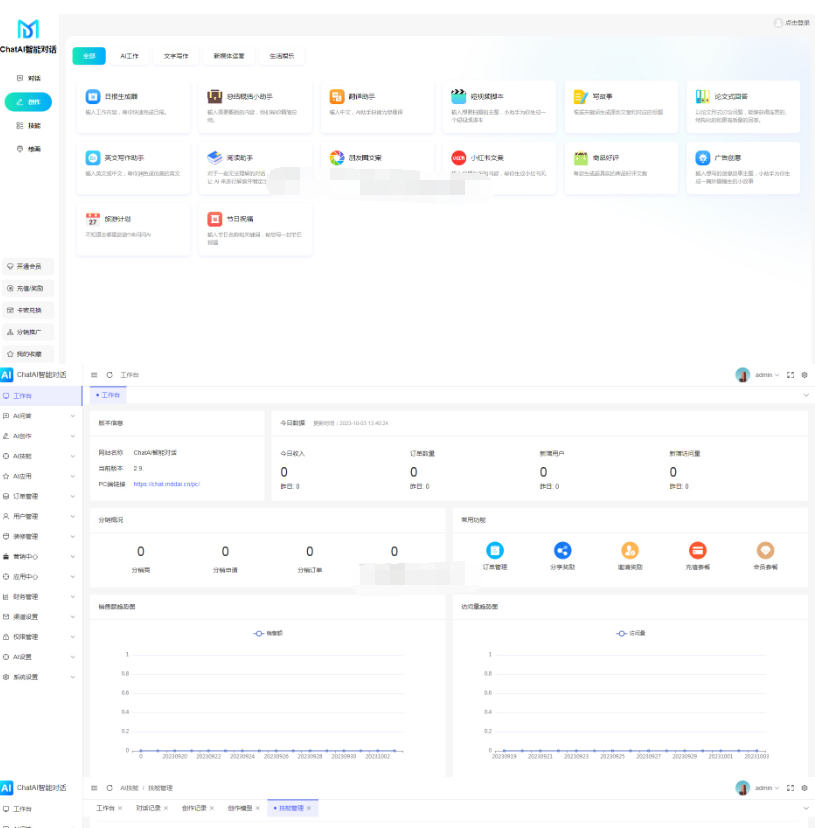Screen dimensions: 815x828
Task: Click the 开通会员 button in sidebar
Action: (27, 266)
